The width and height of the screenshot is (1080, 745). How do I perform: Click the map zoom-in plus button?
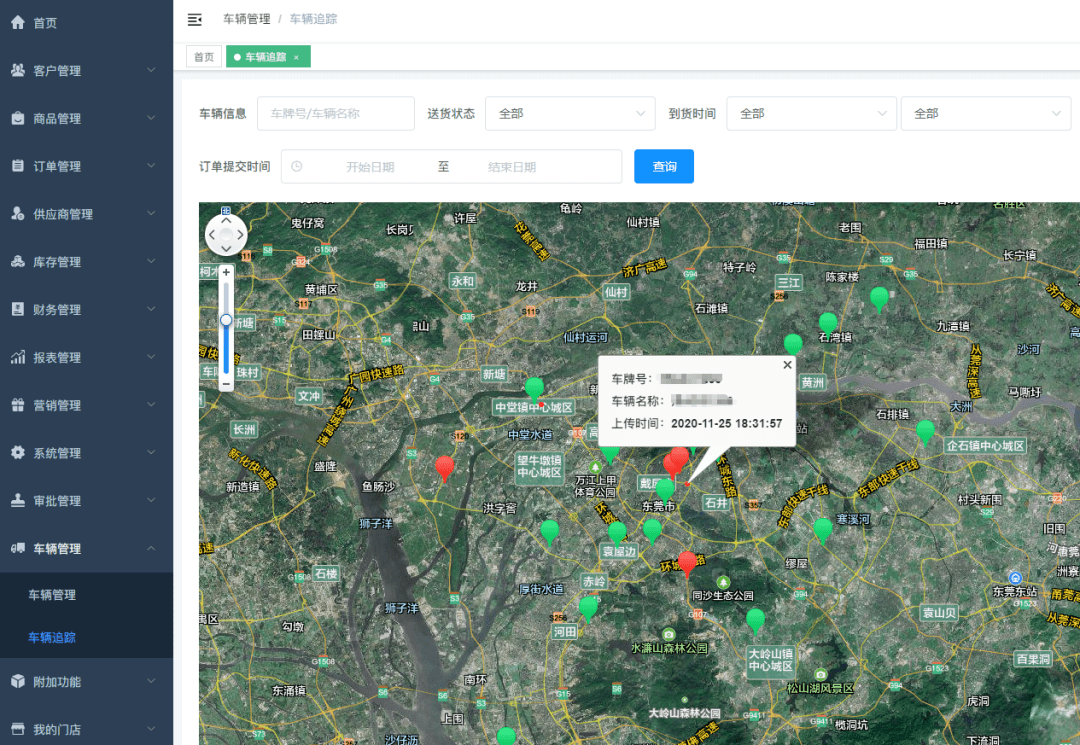point(226,272)
